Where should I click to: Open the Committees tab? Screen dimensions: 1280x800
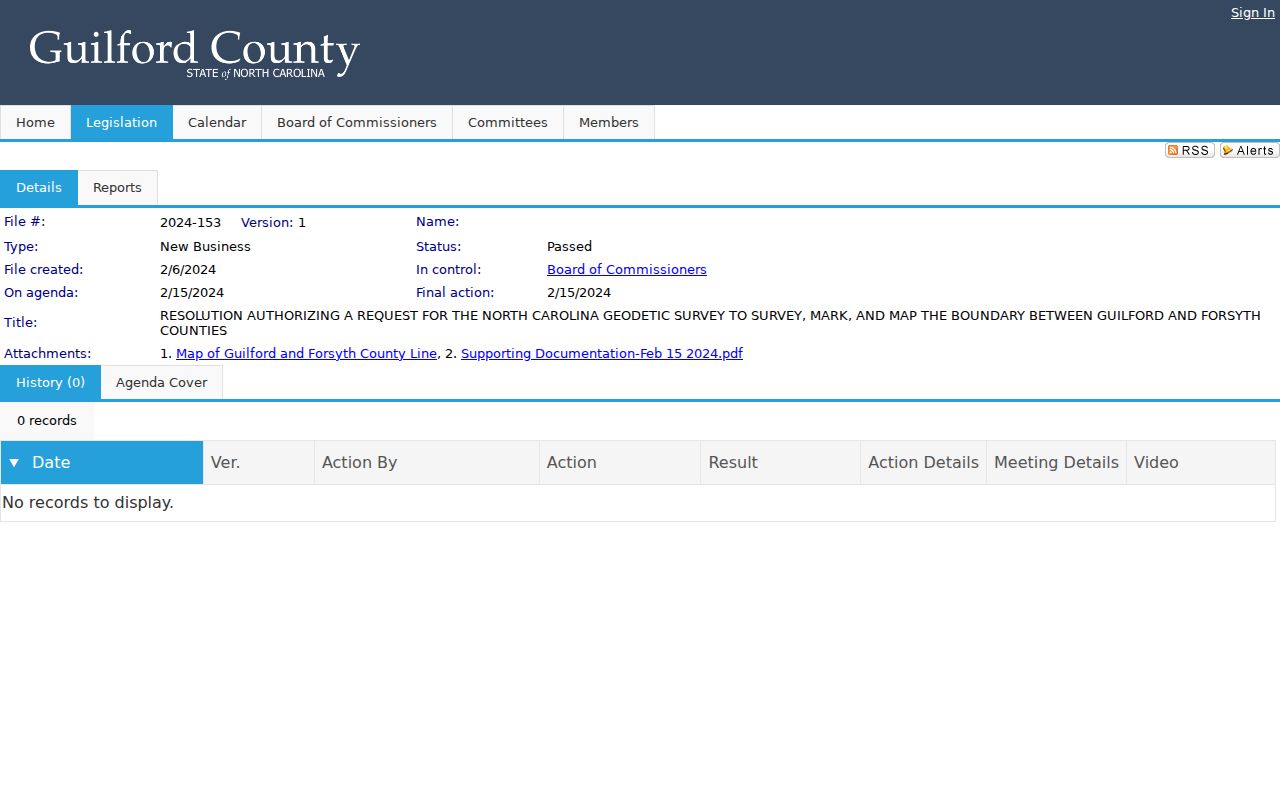click(x=508, y=122)
